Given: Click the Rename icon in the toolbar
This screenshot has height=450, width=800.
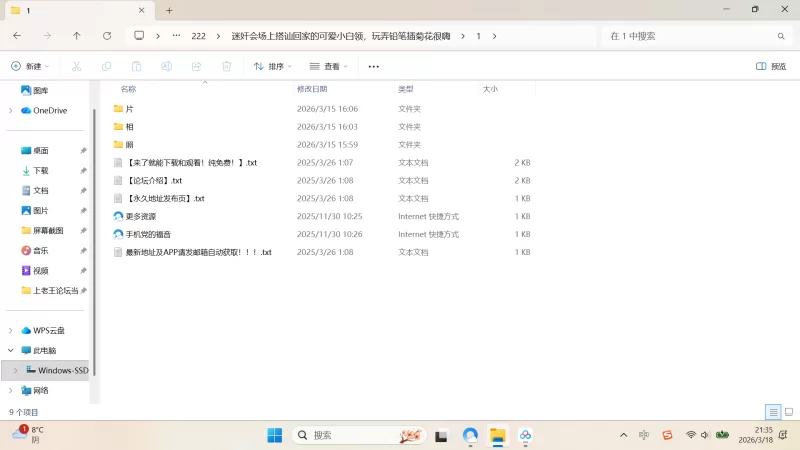Looking at the screenshot, I should tap(166, 66).
